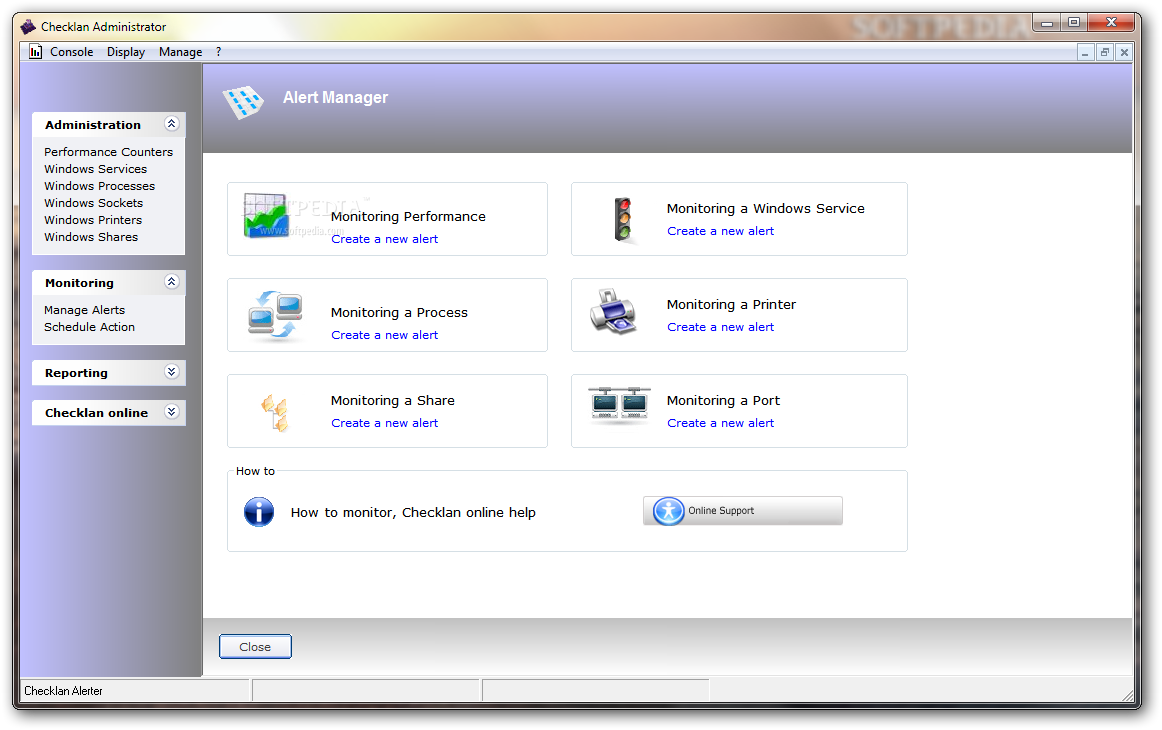This screenshot has height=730, width=1162.
Task: Expand the Reporting panel
Action: 171,372
